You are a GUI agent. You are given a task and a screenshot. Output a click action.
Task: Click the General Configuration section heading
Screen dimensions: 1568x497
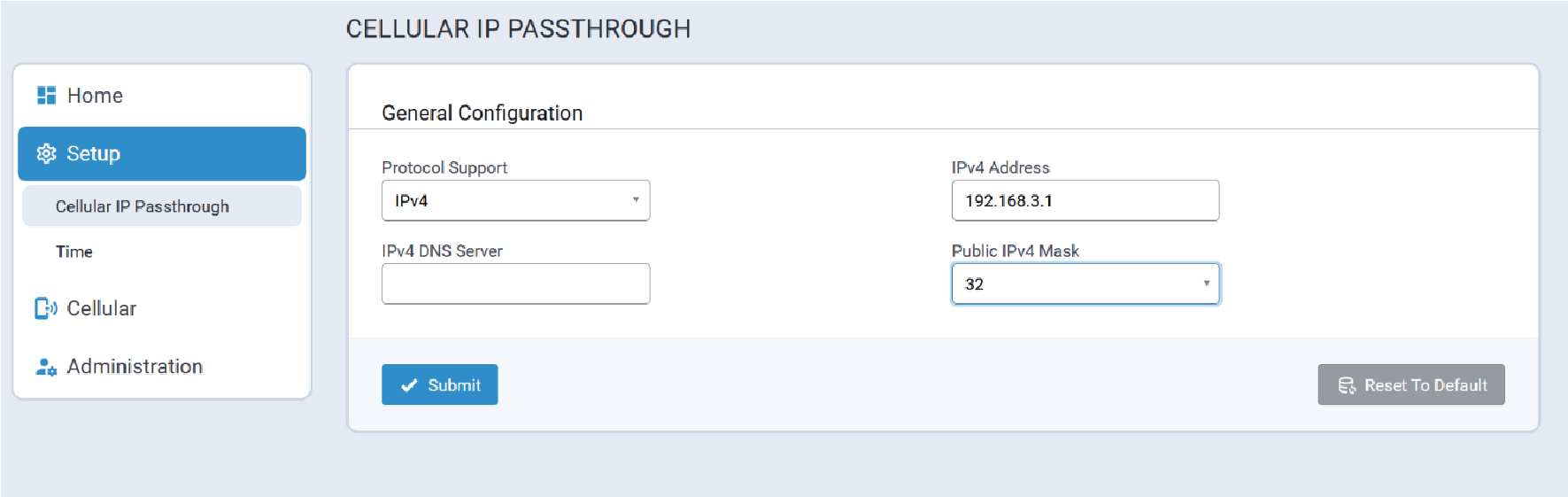click(482, 113)
